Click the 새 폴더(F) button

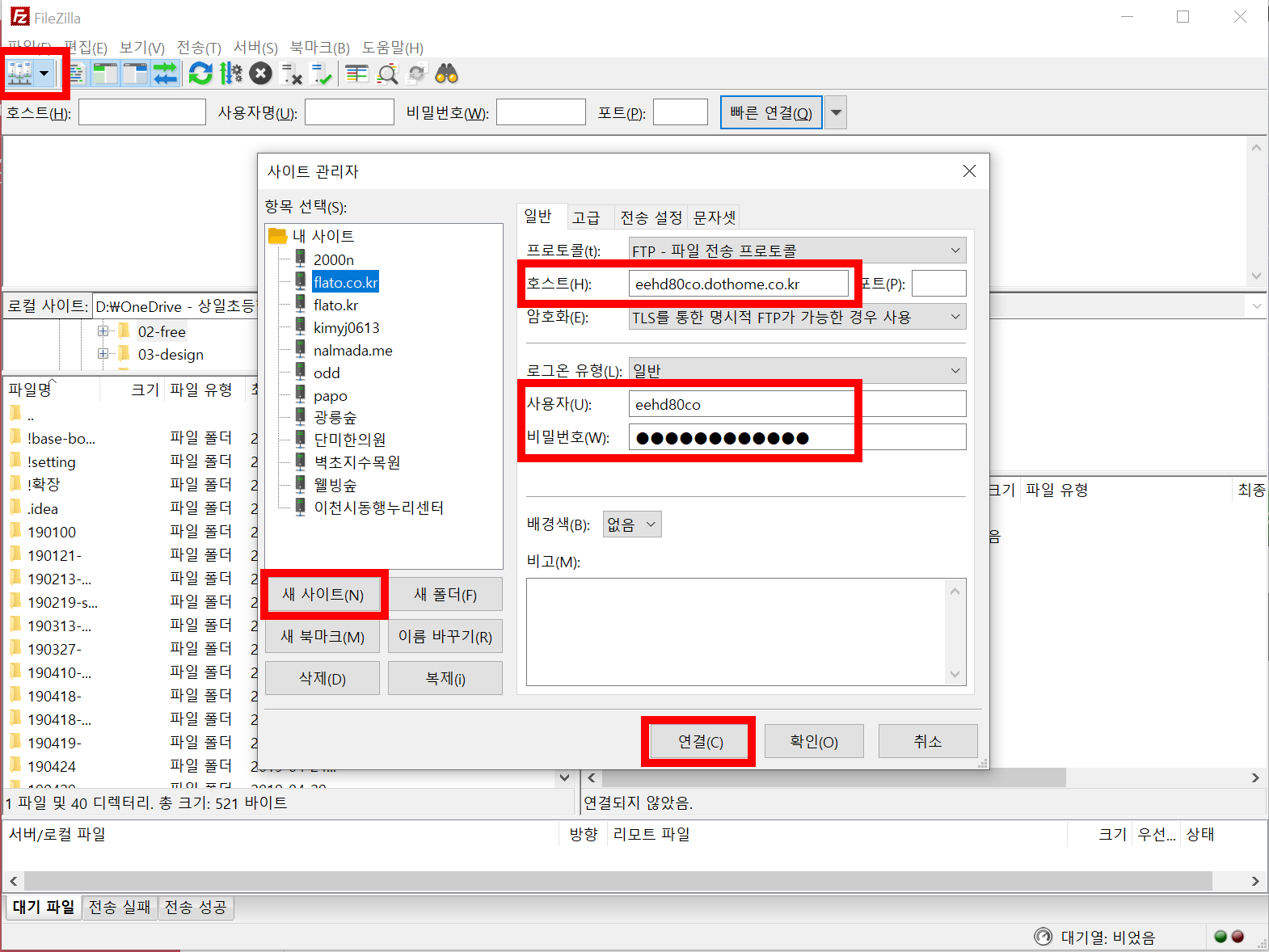point(445,595)
